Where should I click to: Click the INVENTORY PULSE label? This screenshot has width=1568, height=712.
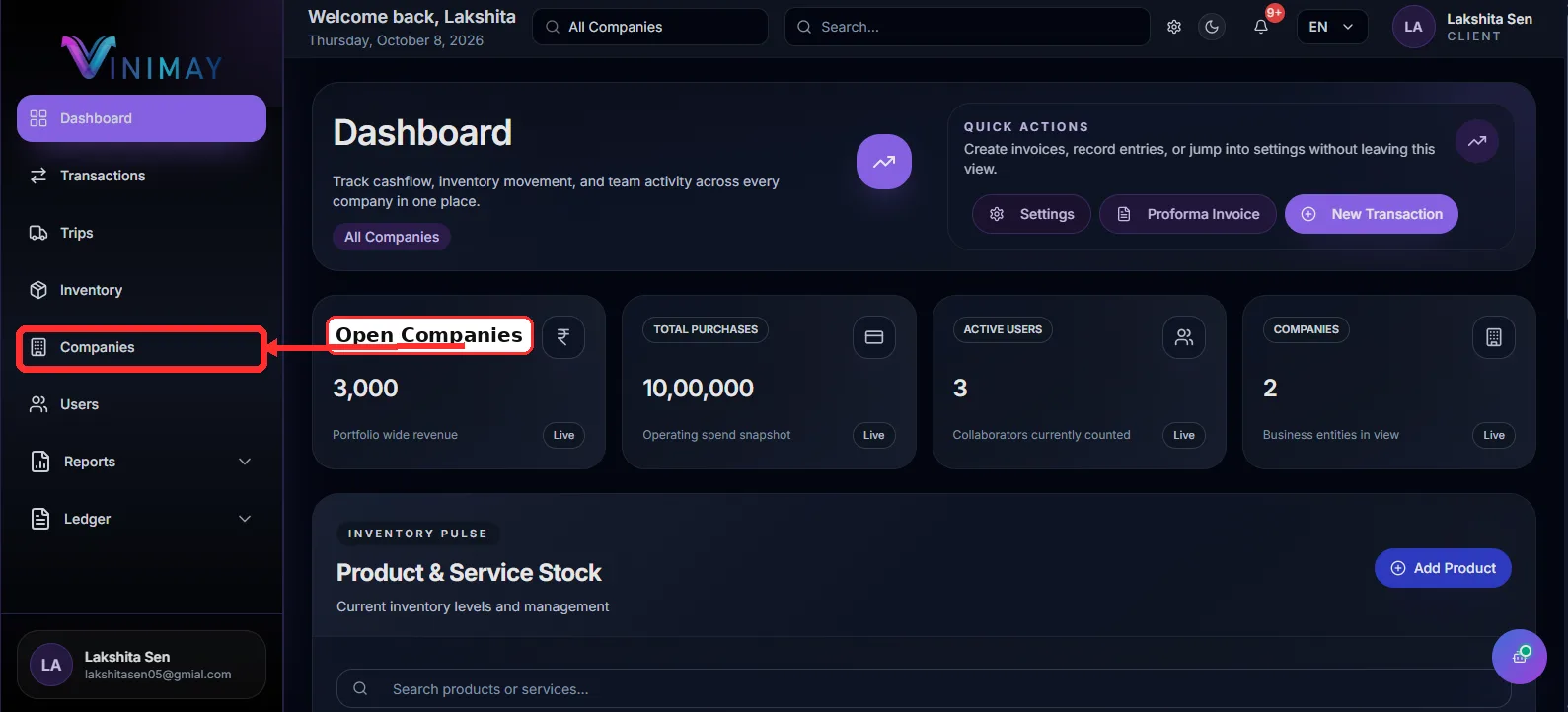[x=417, y=534]
